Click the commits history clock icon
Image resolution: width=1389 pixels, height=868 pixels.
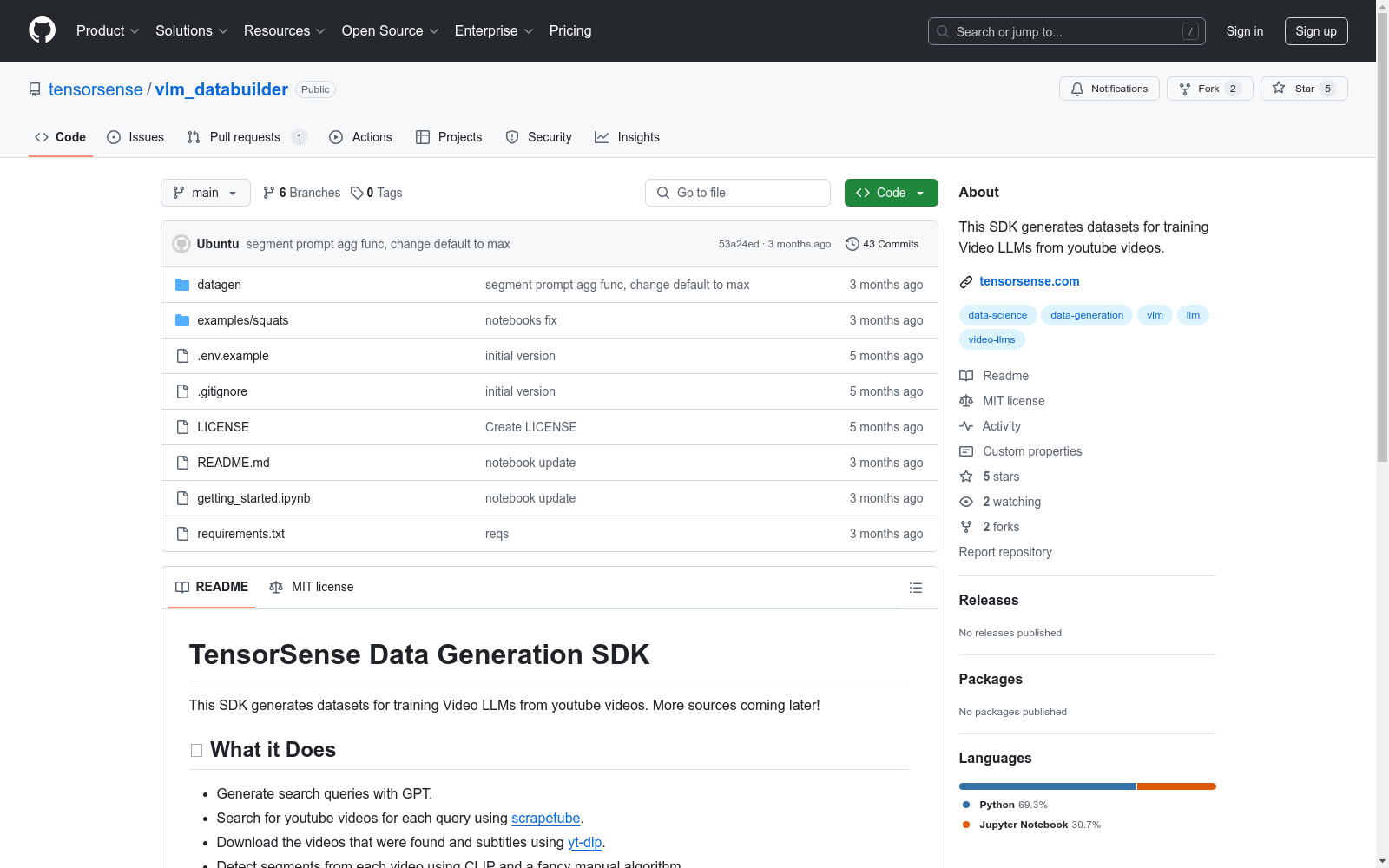[x=852, y=244]
